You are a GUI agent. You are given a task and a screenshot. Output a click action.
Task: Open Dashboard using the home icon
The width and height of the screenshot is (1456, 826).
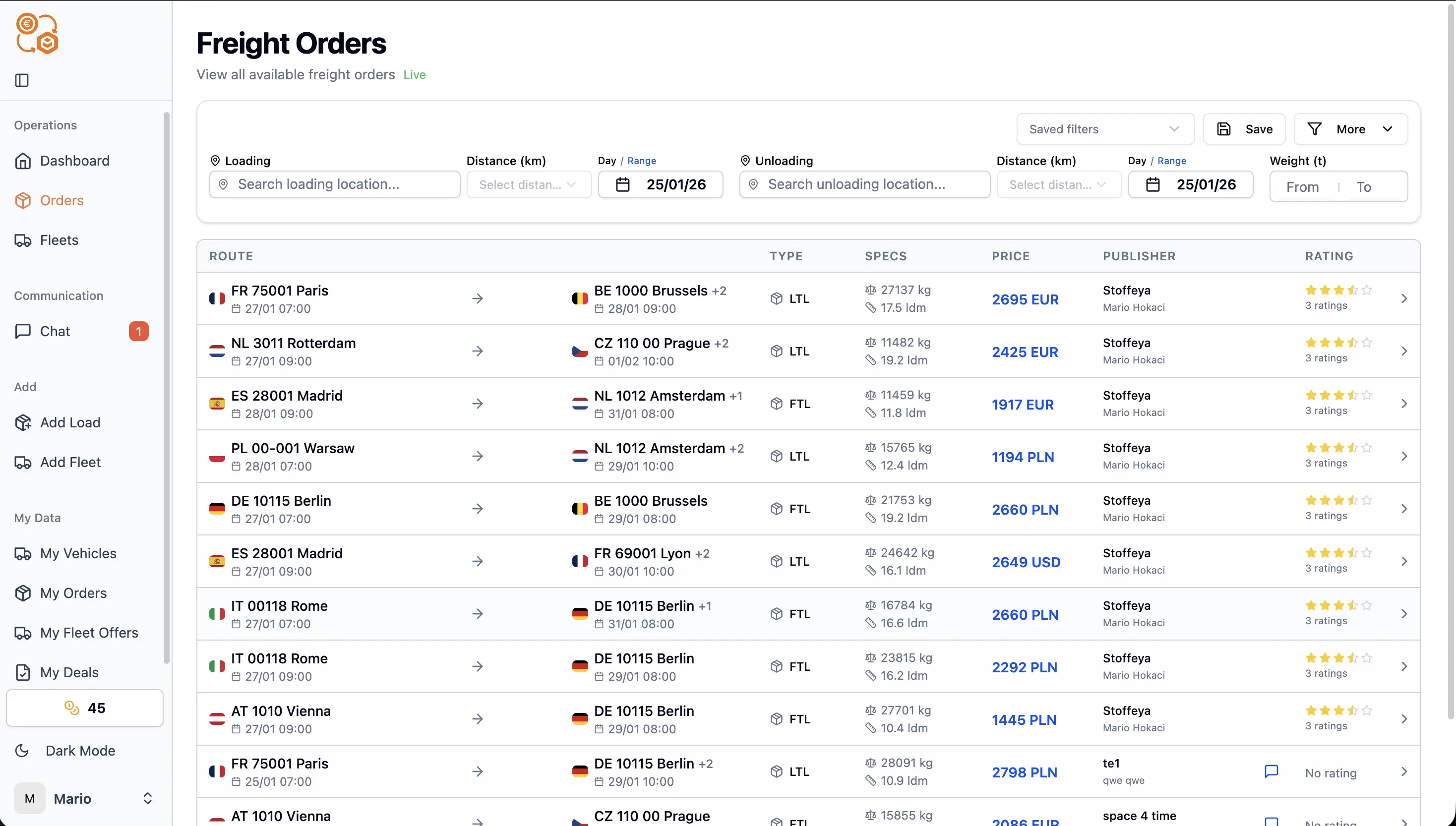(23, 161)
